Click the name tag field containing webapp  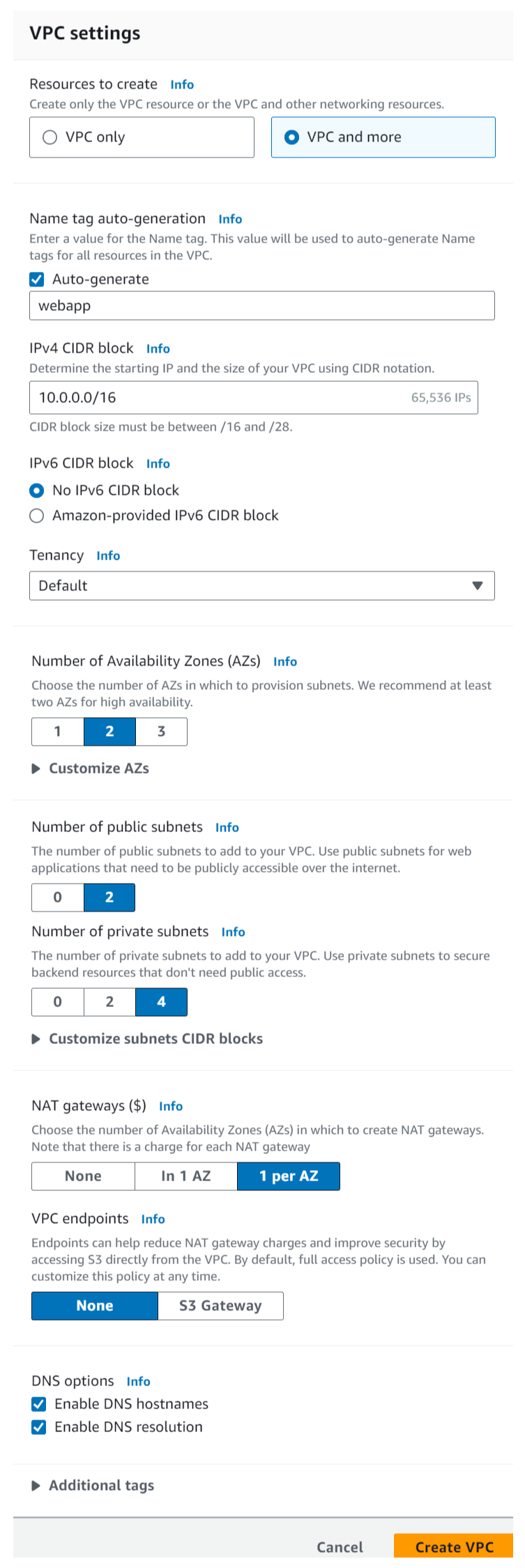[261, 306]
